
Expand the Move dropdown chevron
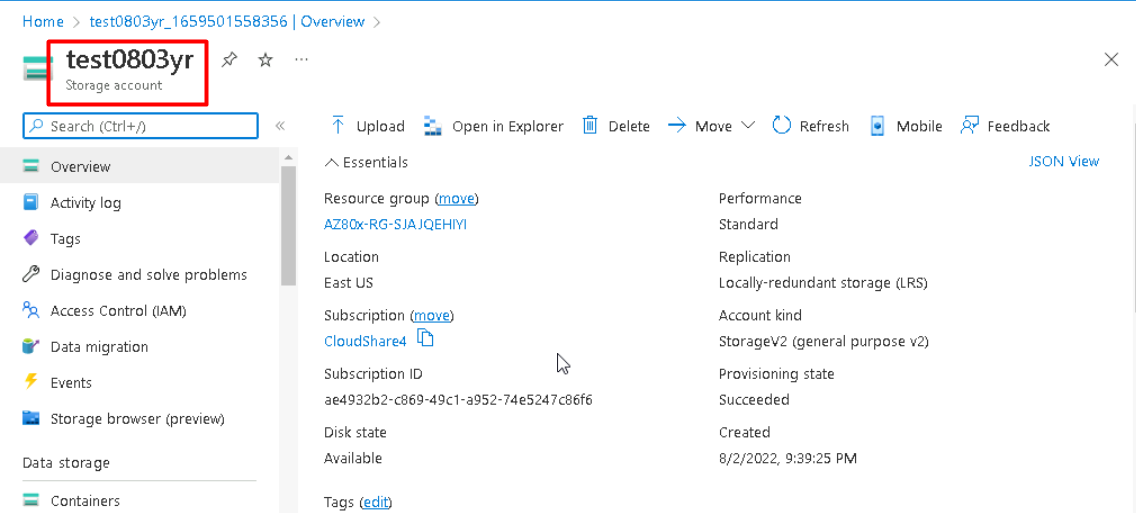pyautogui.click(x=748, y=125)
